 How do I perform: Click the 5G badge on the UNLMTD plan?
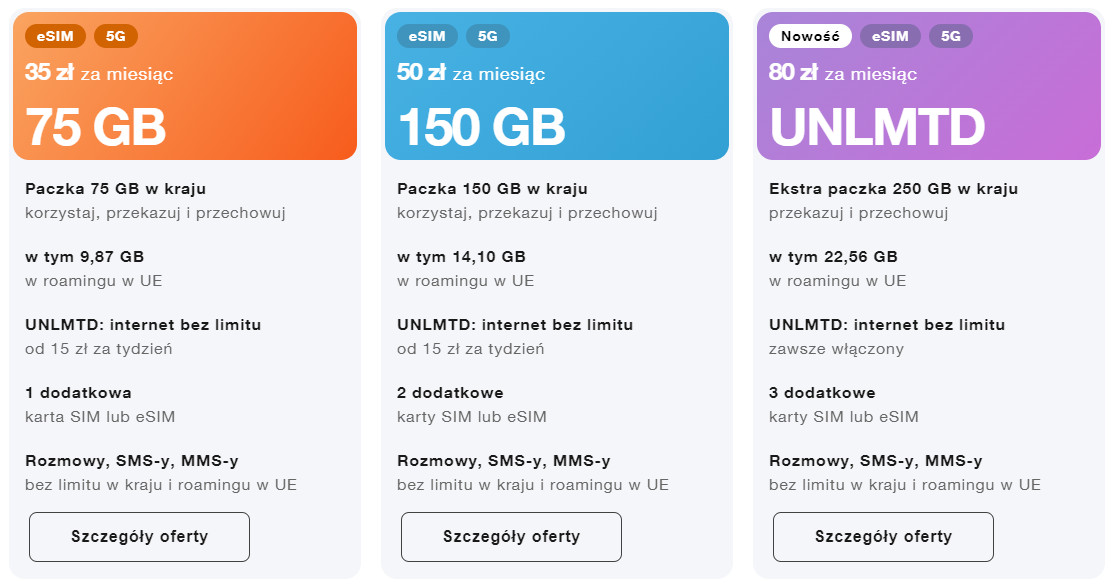951,36
